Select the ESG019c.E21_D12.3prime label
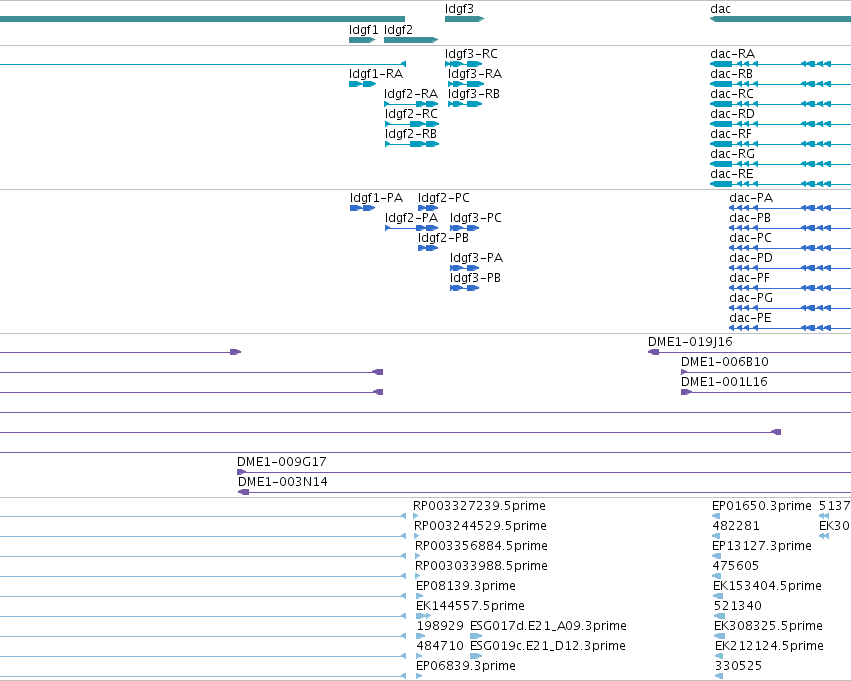This screenshot has width=851, height=681. point(548,646)
